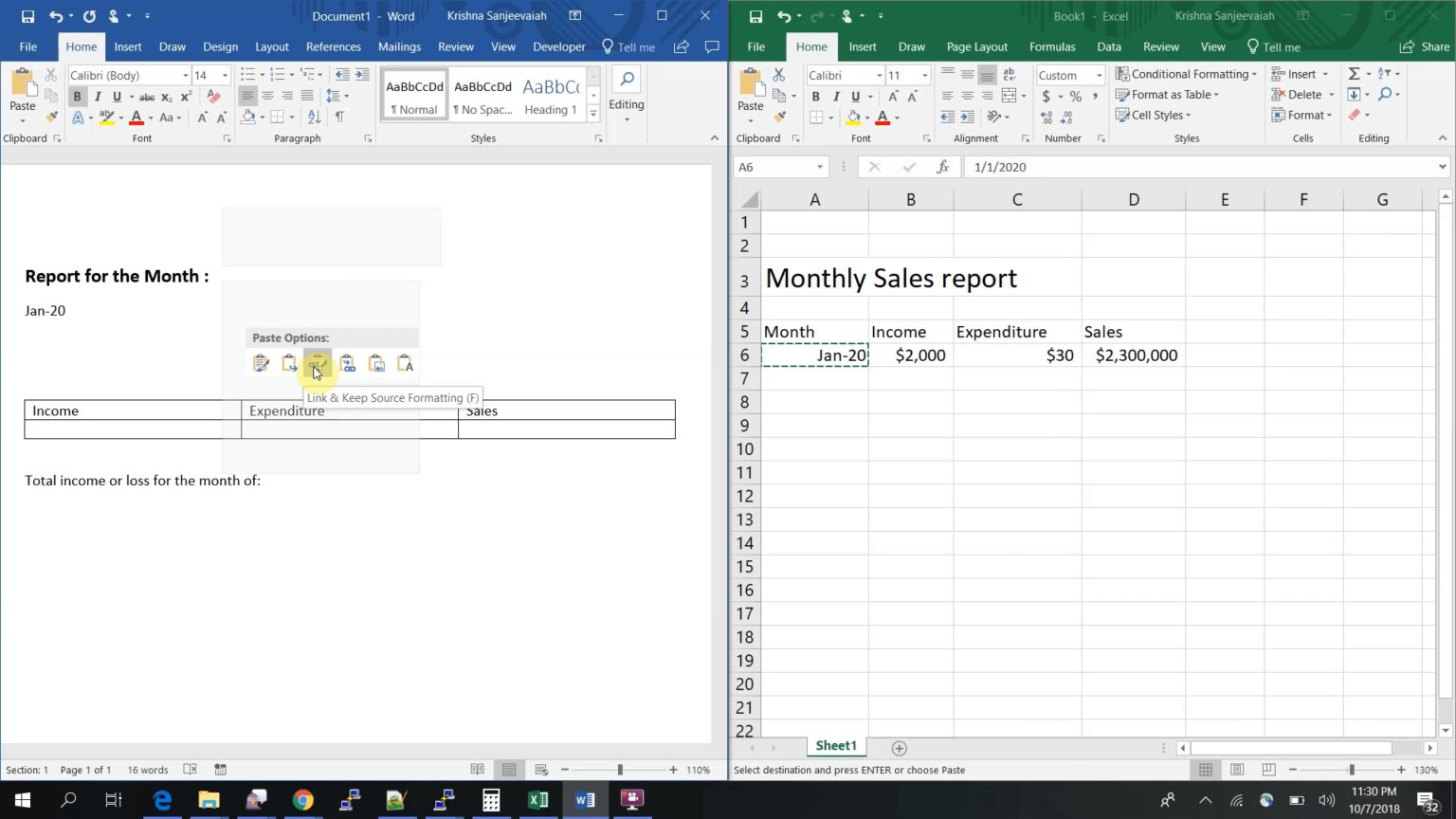Select Keep Source Formatting paste option

[261, 363]
